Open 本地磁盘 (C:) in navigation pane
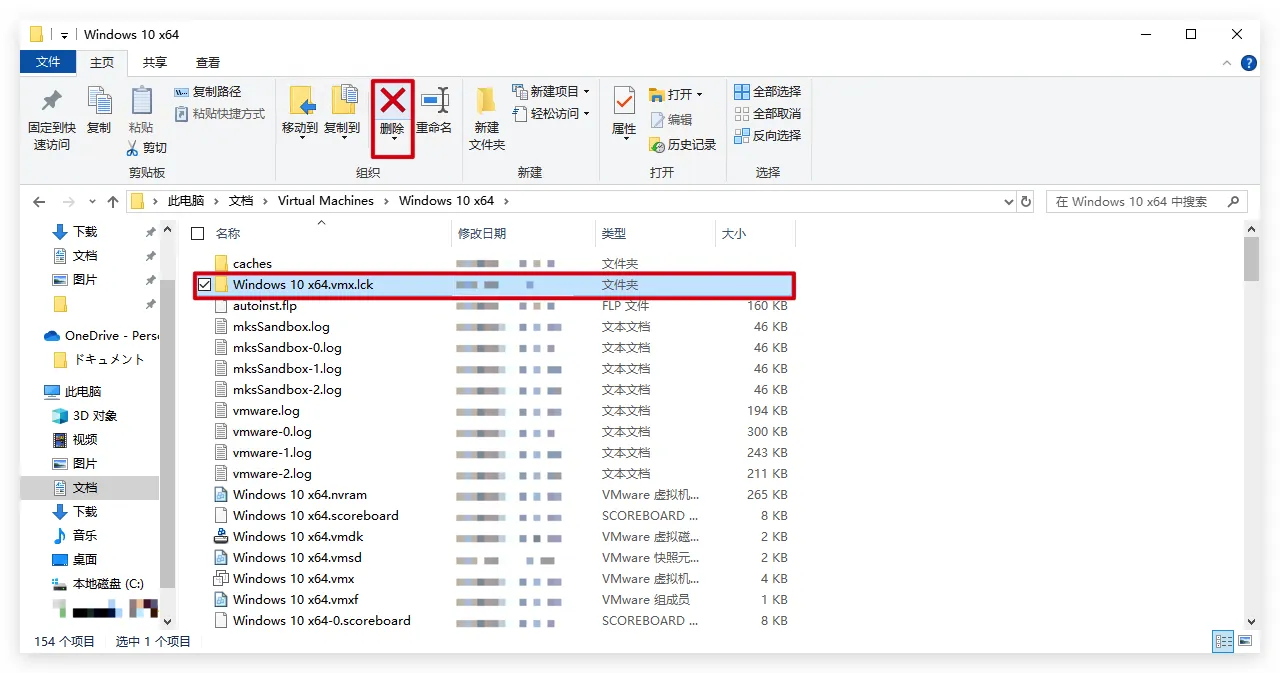The width and height of the screenshot is (1280, 673). pyautogui.click(x=108, y=584)
